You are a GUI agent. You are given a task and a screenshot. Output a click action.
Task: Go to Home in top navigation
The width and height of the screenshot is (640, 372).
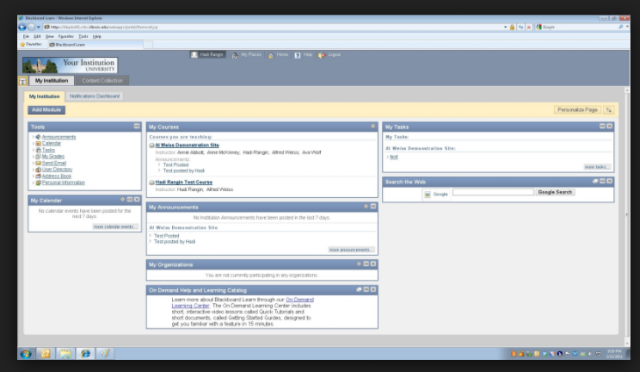tap(278, 55)
